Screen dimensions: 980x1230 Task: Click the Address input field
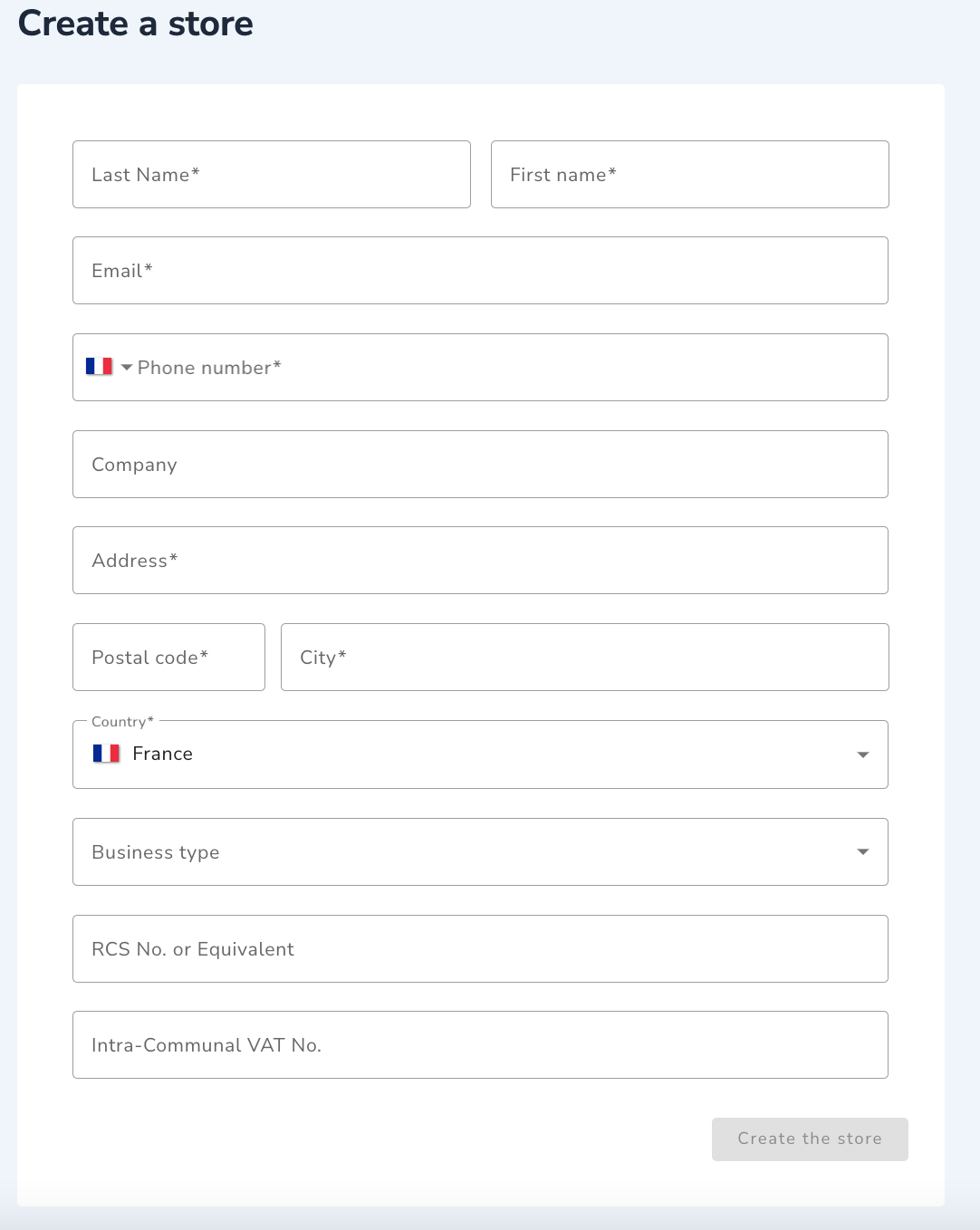coord(480,560)
